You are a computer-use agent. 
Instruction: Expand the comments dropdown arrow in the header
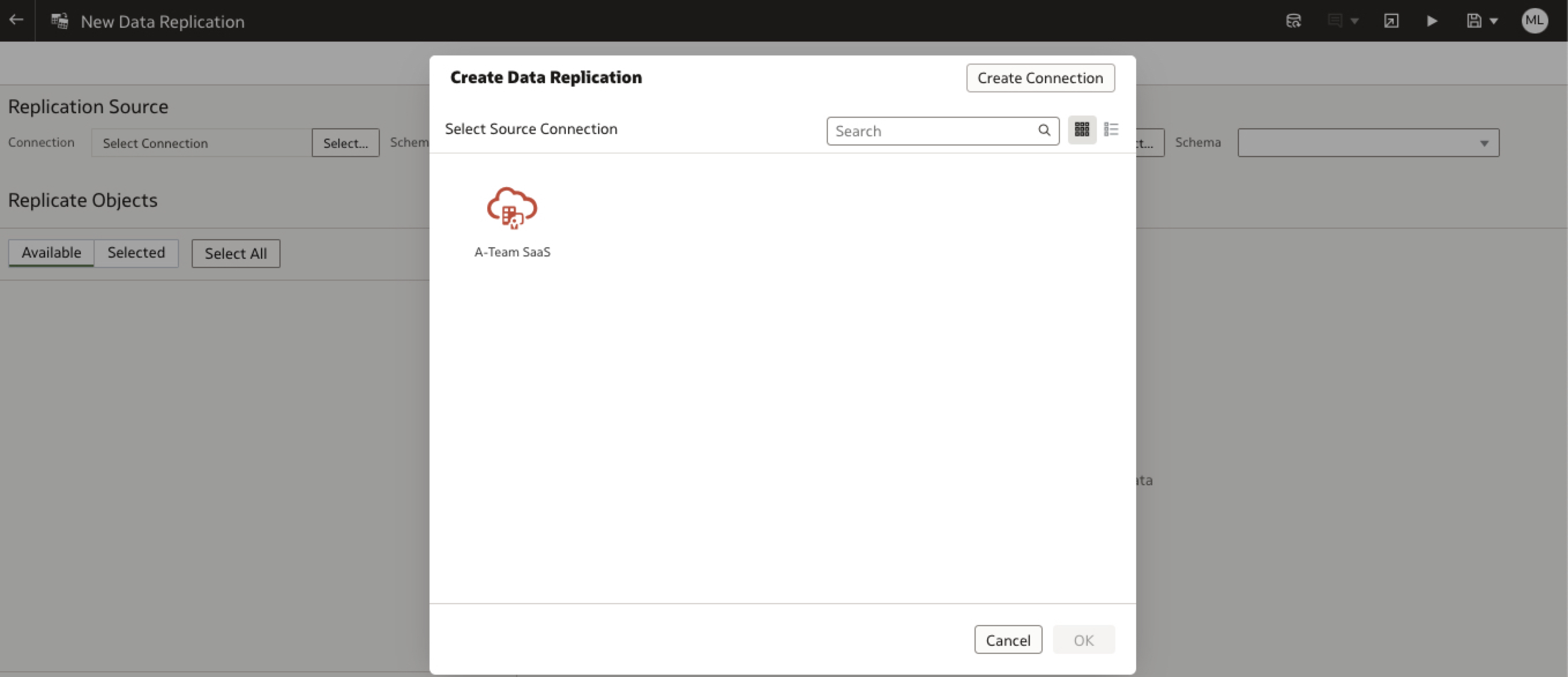click(1354, 21)
